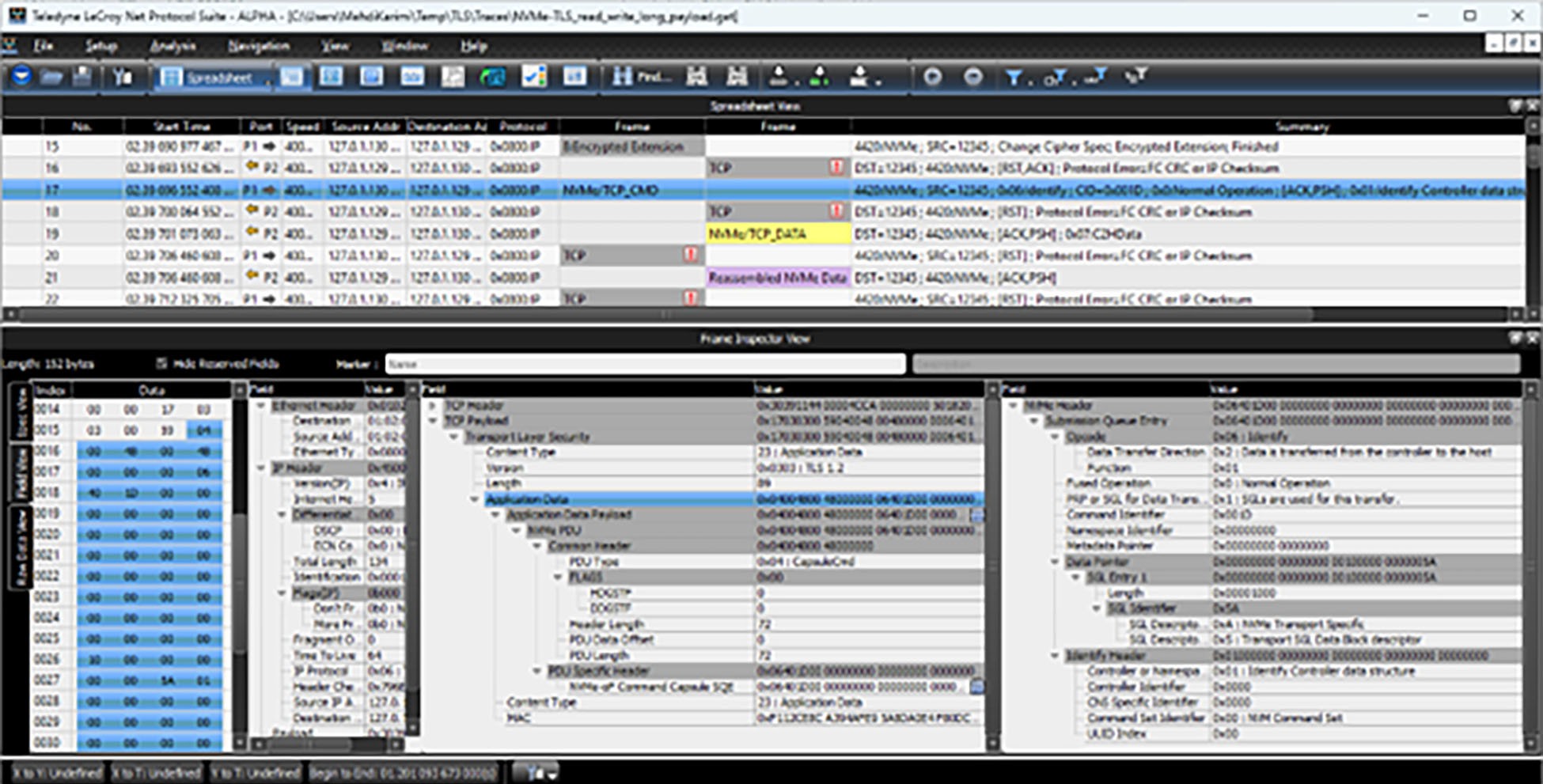Click the save disk icon in toolbar
1543x784 pixels.
[82, 77]
